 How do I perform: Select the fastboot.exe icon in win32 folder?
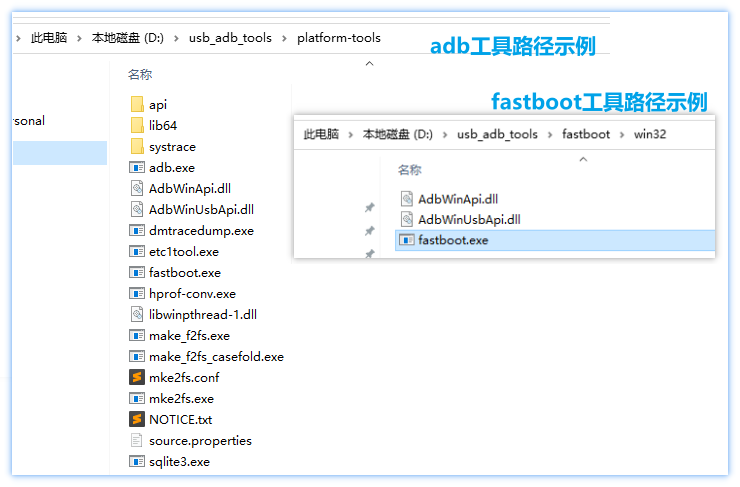pos(406,240)
